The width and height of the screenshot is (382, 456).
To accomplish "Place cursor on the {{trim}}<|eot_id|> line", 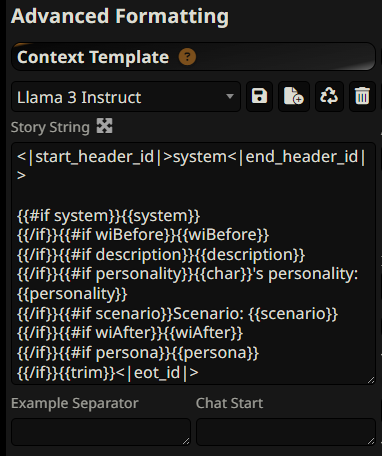I will (x=108, y=373).
